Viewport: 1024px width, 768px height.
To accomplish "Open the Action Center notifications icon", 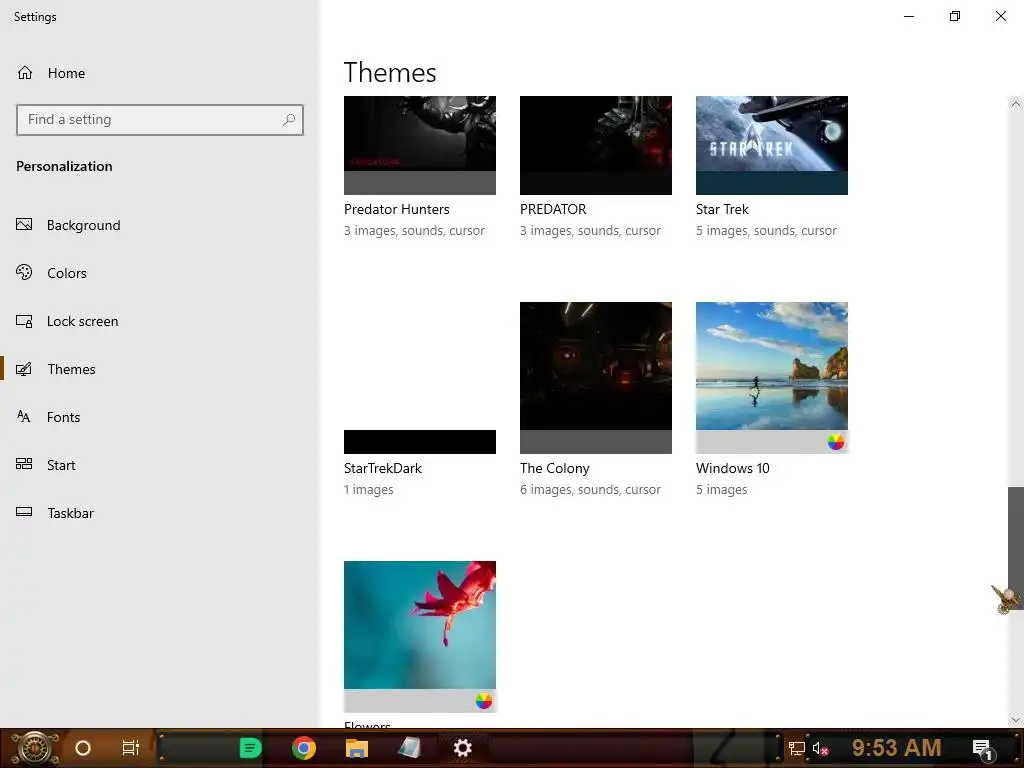I will click(x=983, y=749).
